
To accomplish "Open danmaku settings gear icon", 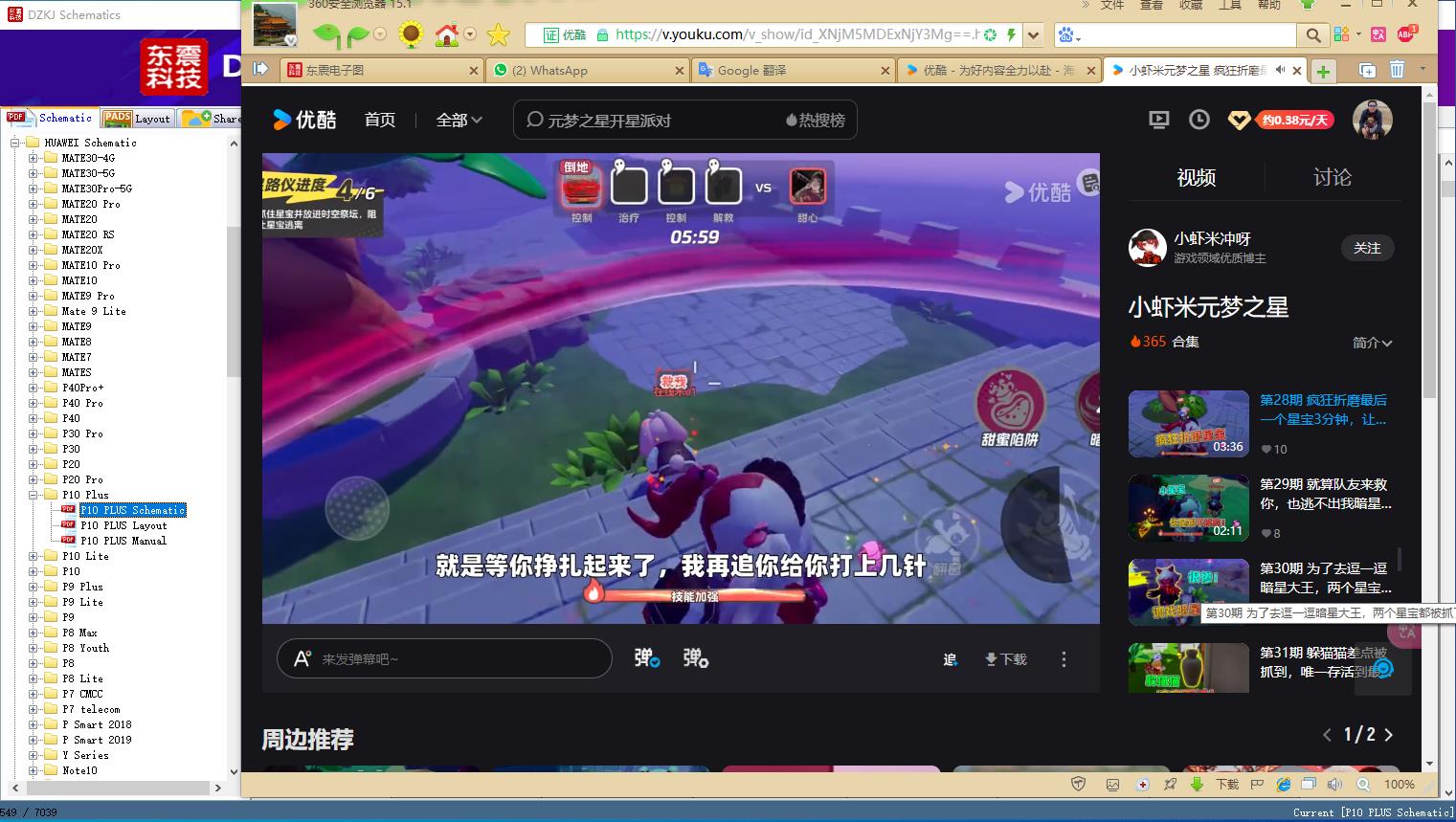I will point(695,658).
